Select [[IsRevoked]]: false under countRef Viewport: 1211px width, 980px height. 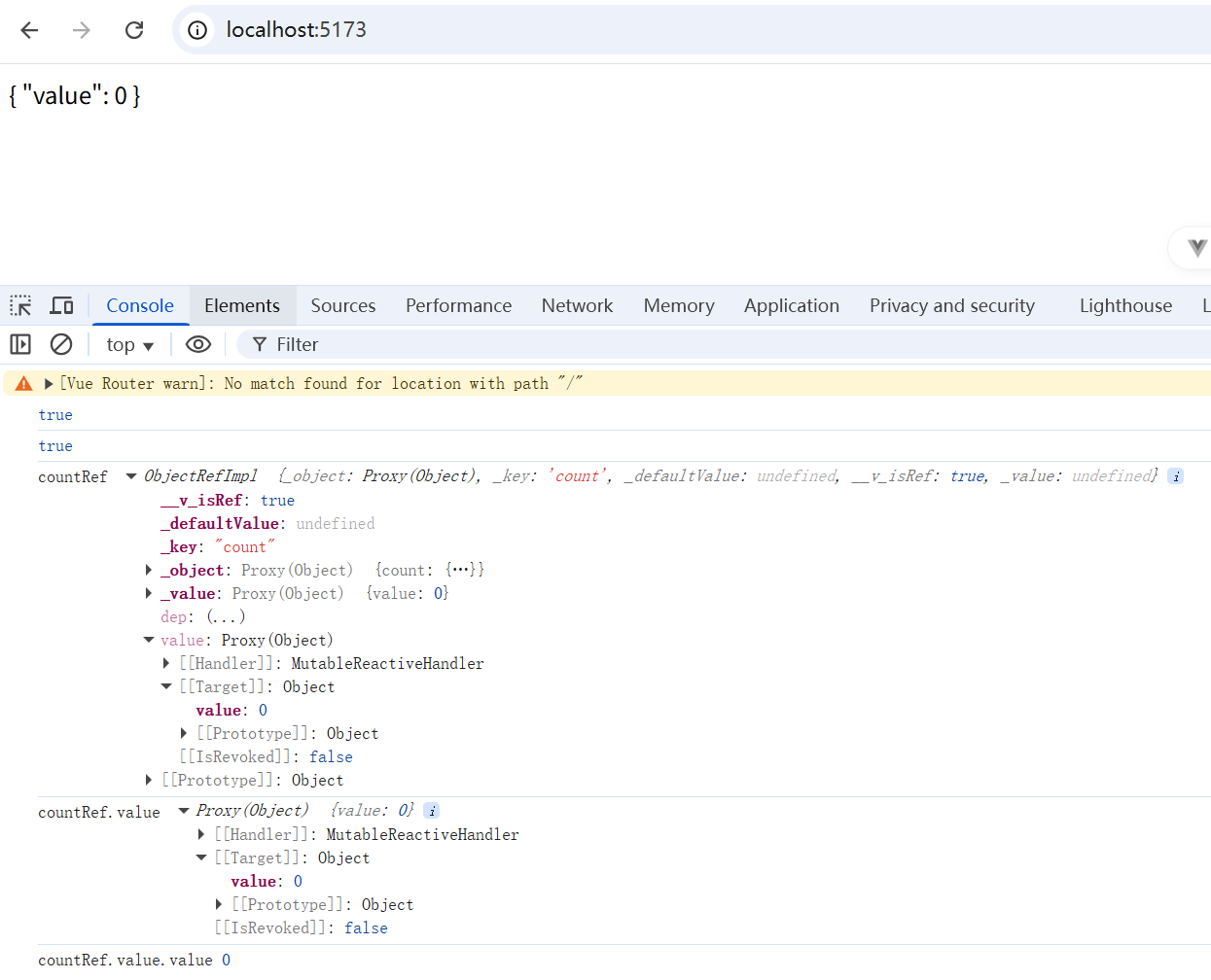pyautogui.click(x=266, y=756)
